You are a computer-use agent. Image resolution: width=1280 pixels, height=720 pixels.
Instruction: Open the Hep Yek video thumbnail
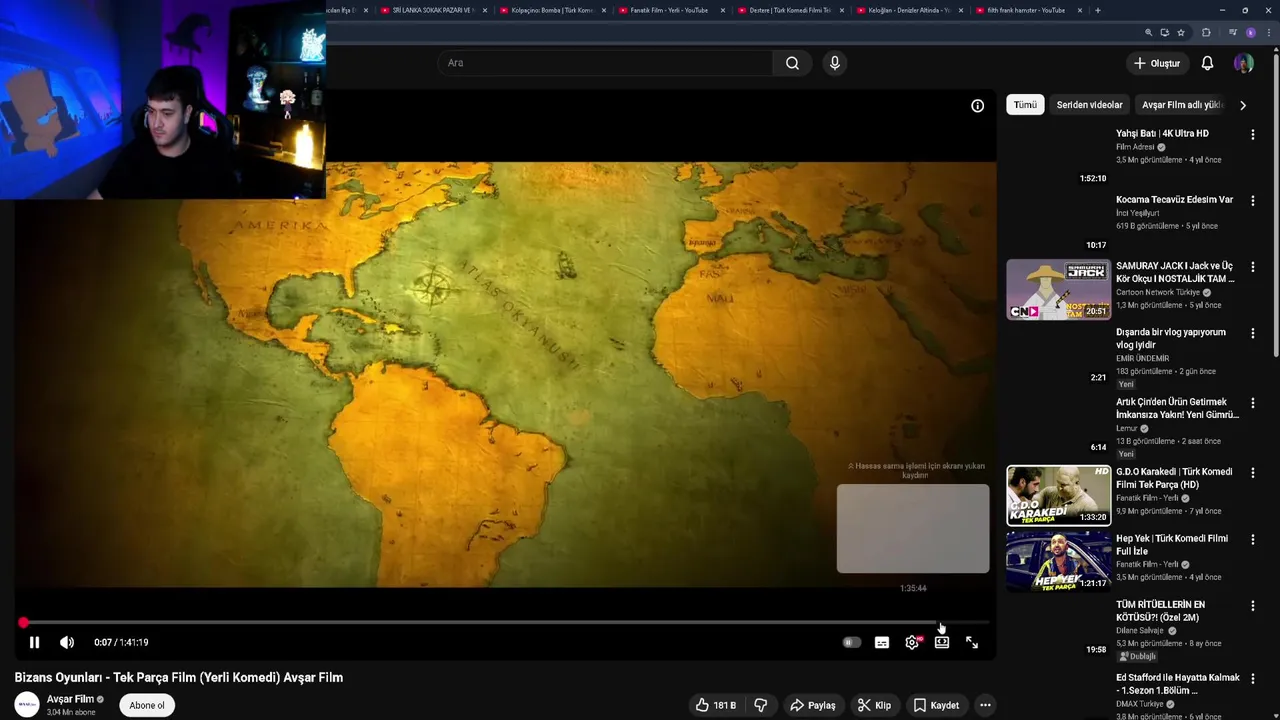[1058, 561]
